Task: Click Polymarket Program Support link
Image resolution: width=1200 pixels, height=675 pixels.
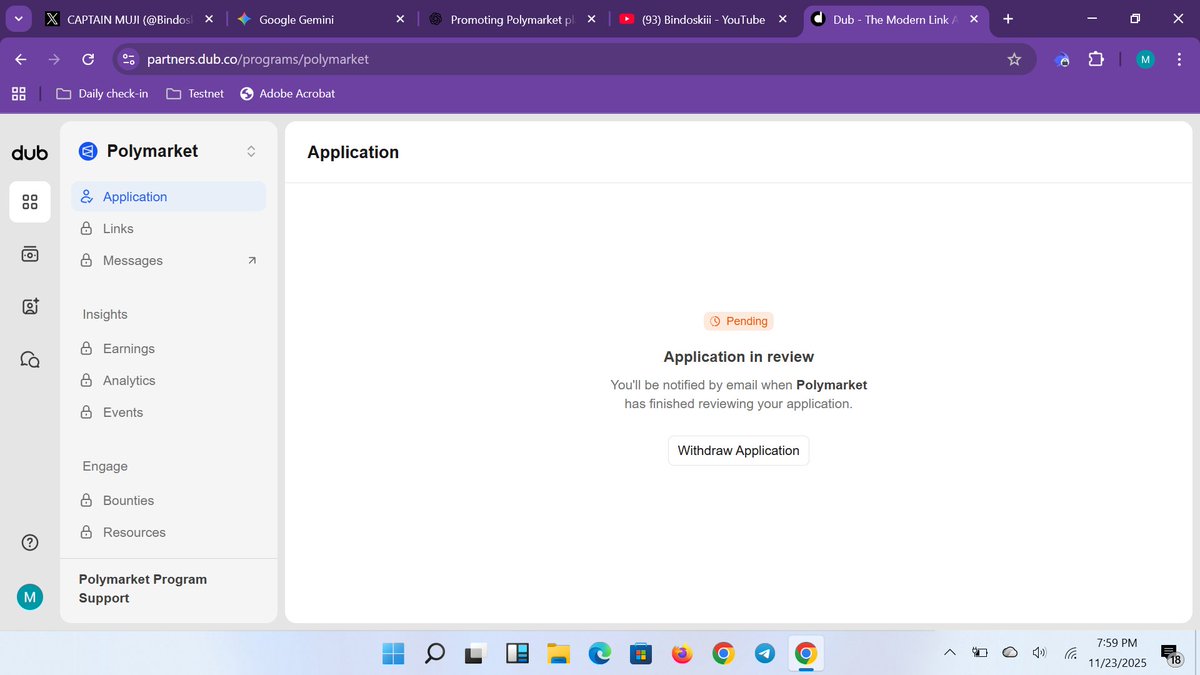Action: [143, 589]
